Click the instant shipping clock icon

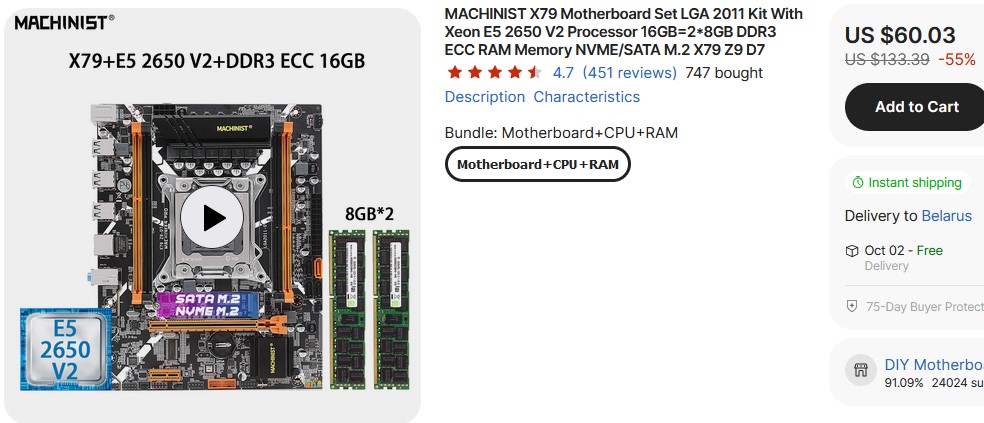[x=857, y=183]
